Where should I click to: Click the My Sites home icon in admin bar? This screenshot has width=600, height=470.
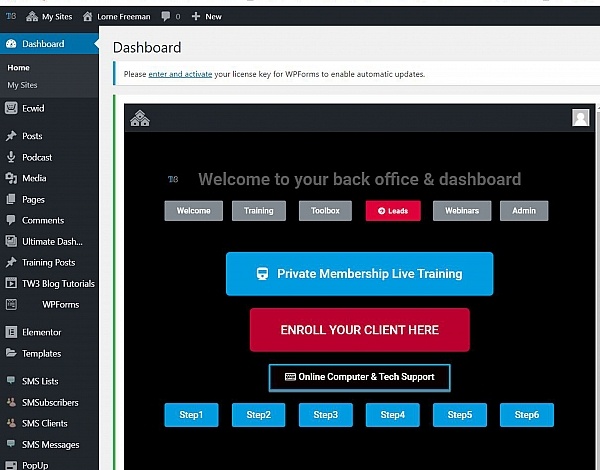[33, 16]
